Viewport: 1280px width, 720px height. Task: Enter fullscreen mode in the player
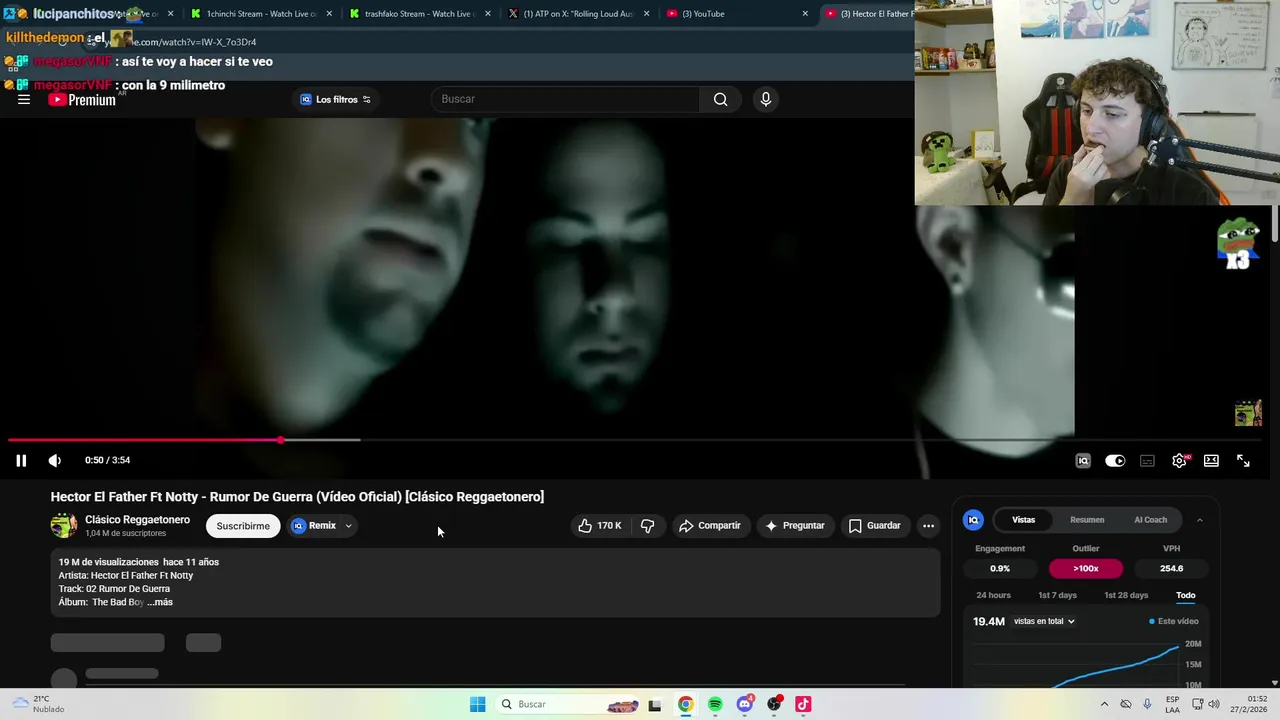[1243, 460]
